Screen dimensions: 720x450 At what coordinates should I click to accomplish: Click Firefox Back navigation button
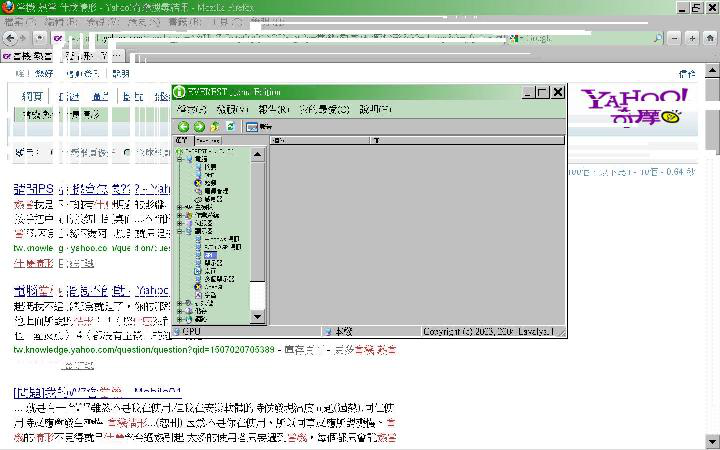[10, 38]
